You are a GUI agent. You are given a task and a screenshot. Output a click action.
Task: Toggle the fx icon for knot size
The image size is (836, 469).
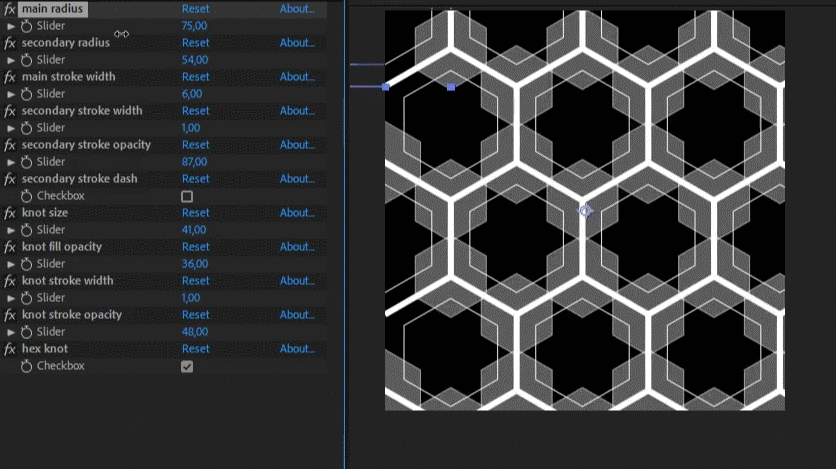(x=10, y=213)
